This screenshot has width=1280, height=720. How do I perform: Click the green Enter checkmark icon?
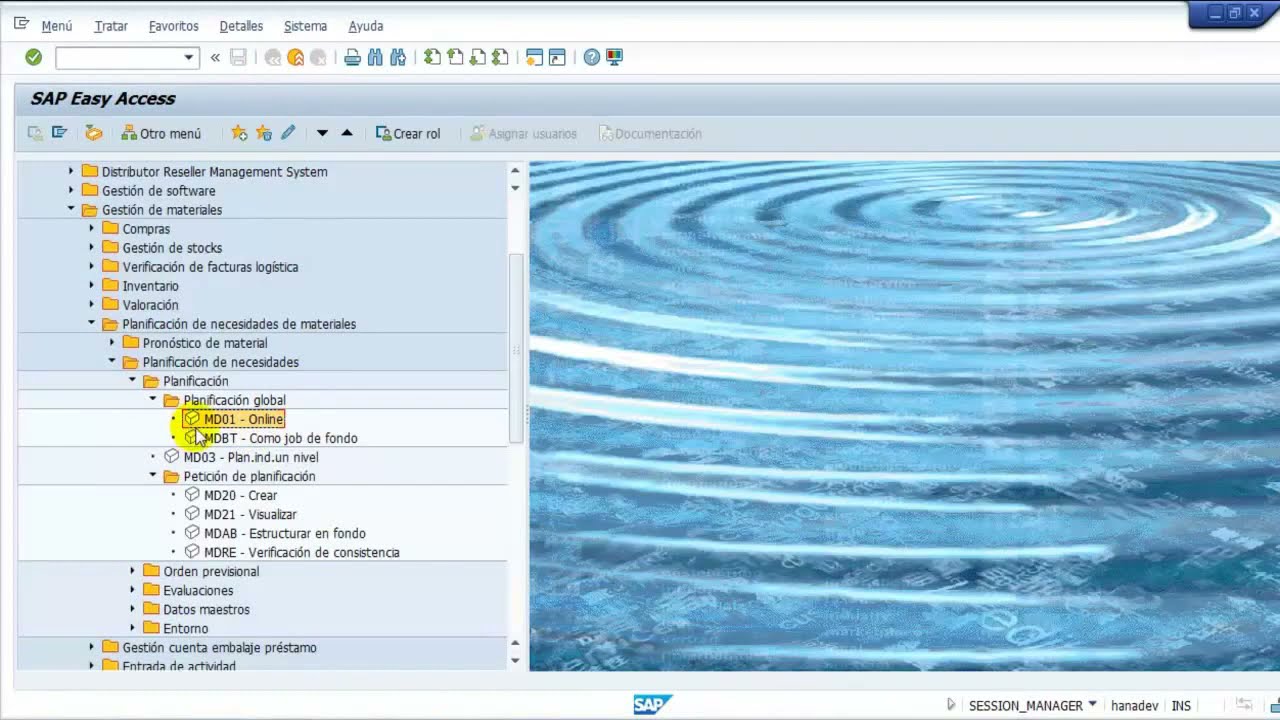pyautogui.click(x=33, y=58)
